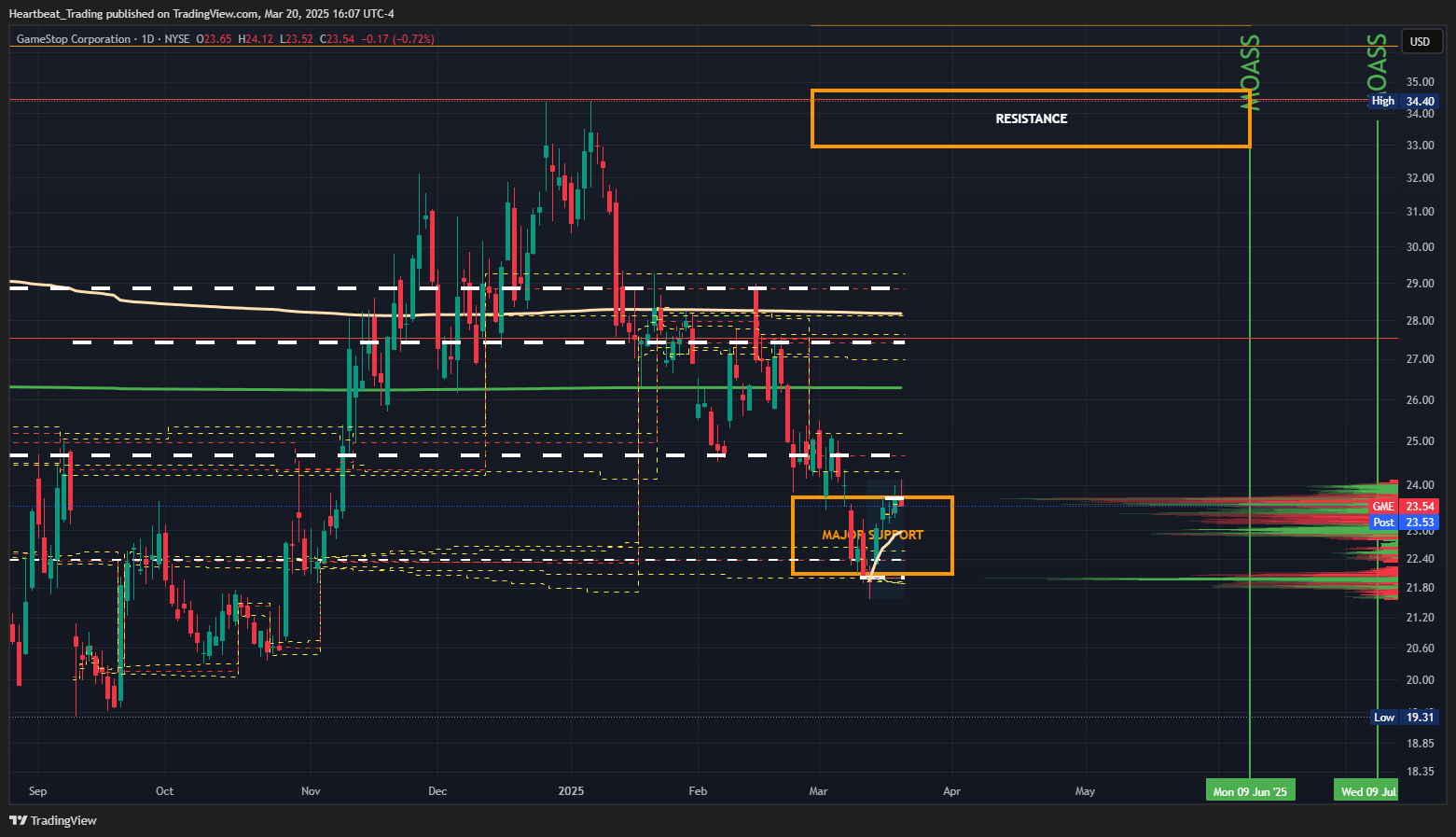Click the open value O23.65
Image resolution: width=1456 pixels, height=837 pixels.
pyautogui.click(x=214, y=39)
